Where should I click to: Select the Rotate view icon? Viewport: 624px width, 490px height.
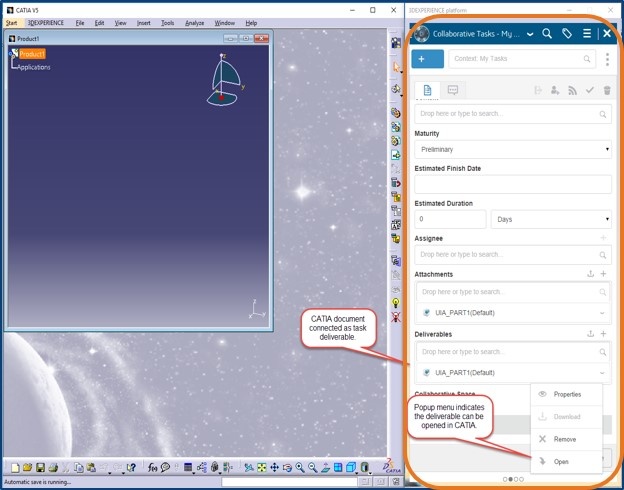tap(287, 468)
